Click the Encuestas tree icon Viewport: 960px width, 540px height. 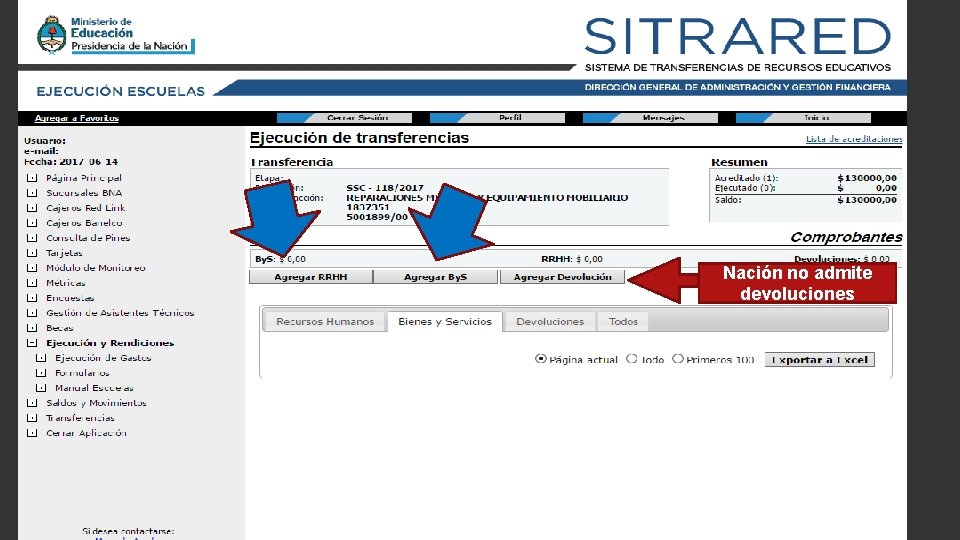(x=32, y=298)
